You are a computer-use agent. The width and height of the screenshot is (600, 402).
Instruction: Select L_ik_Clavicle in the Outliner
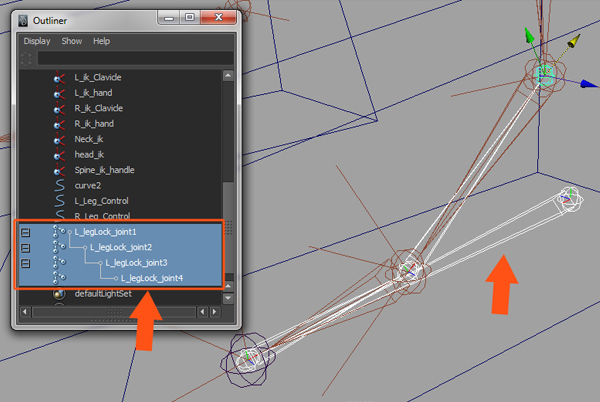tap(98, 77)
